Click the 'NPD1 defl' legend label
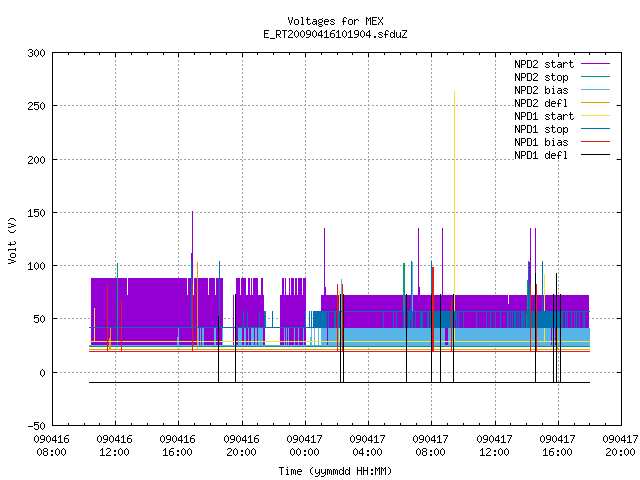Image resolution: width=640 pixels, height=480 pixels. (541, 156)
